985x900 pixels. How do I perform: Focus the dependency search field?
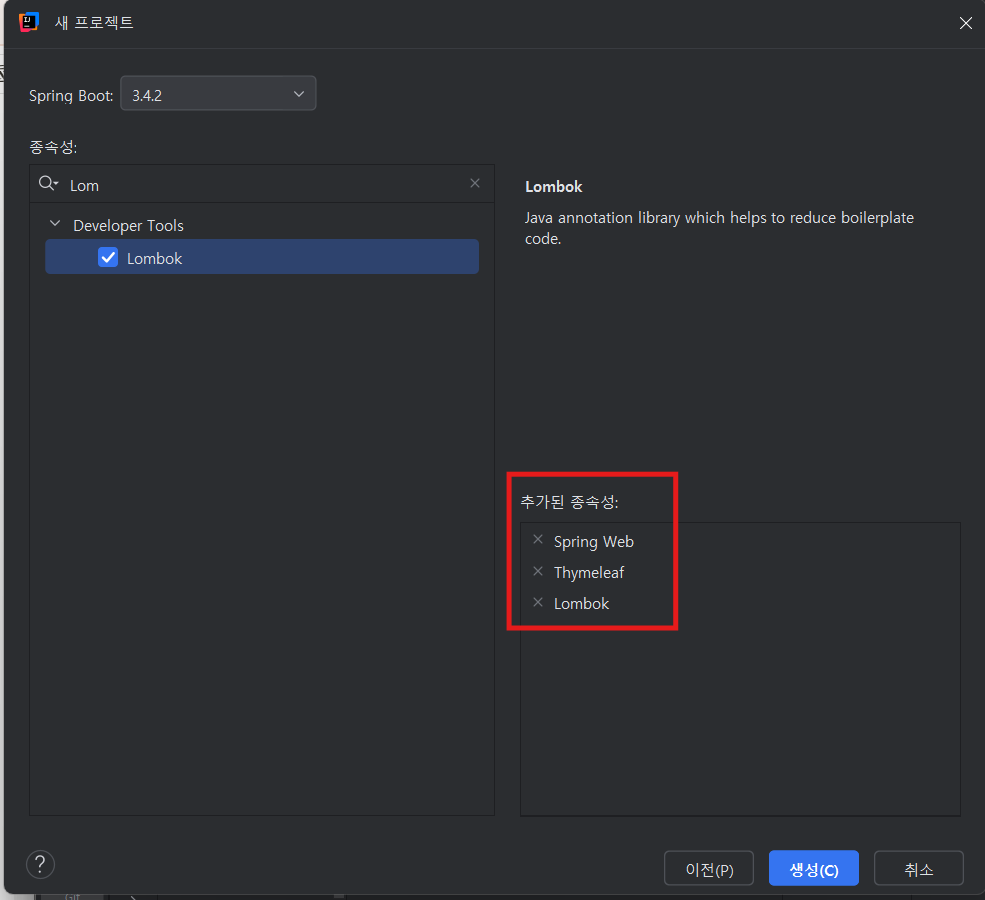coord(262,184)
